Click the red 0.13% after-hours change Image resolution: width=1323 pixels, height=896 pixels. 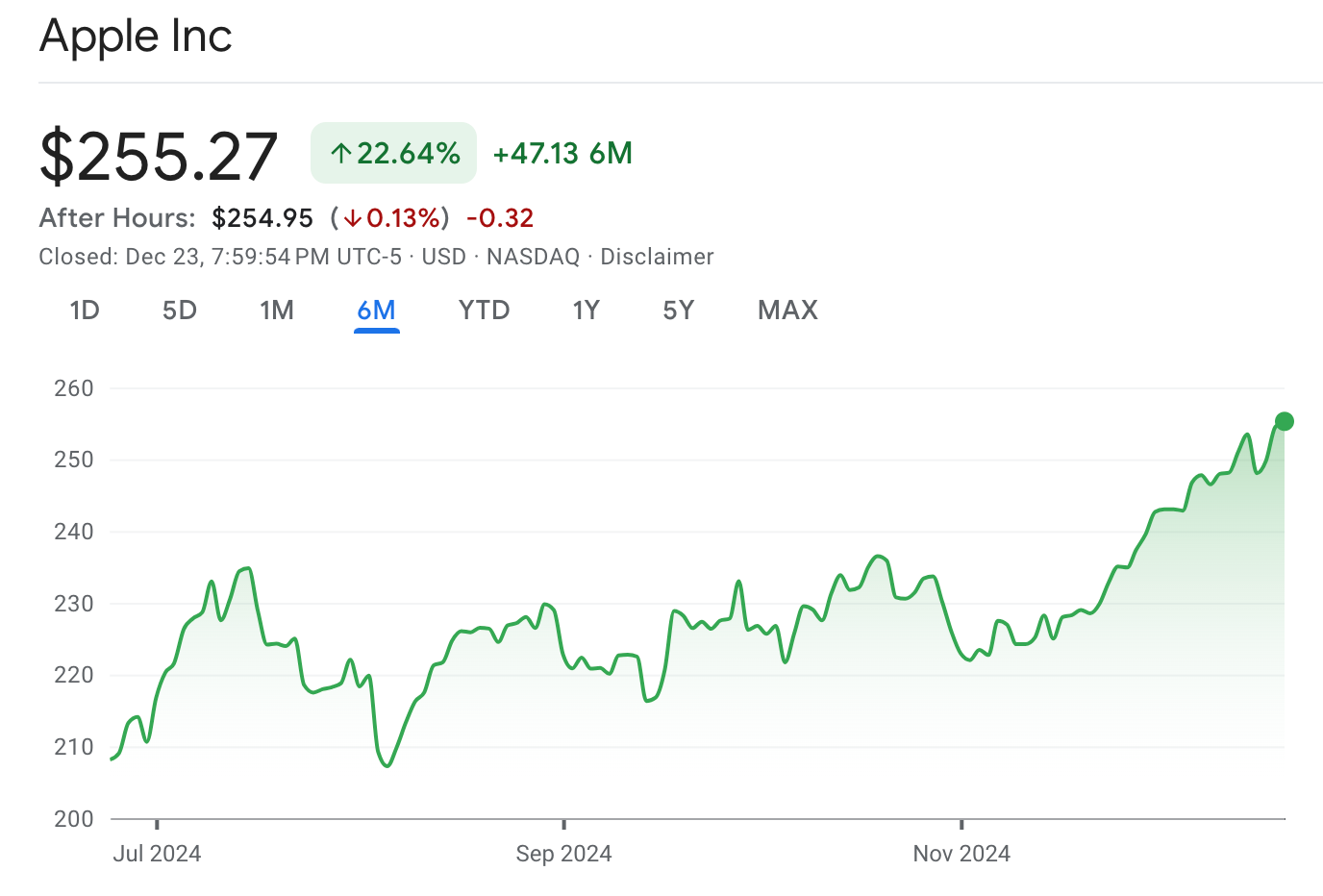pyautogui.click(x=390, y=218)
